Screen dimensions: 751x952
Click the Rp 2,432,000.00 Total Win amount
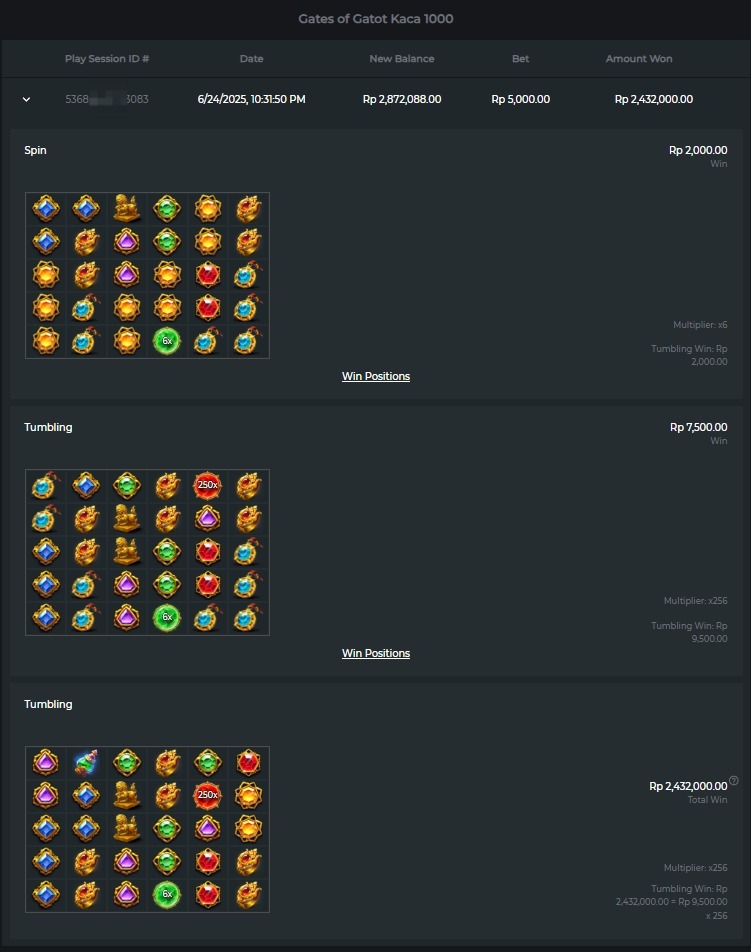tap(688, 786)
